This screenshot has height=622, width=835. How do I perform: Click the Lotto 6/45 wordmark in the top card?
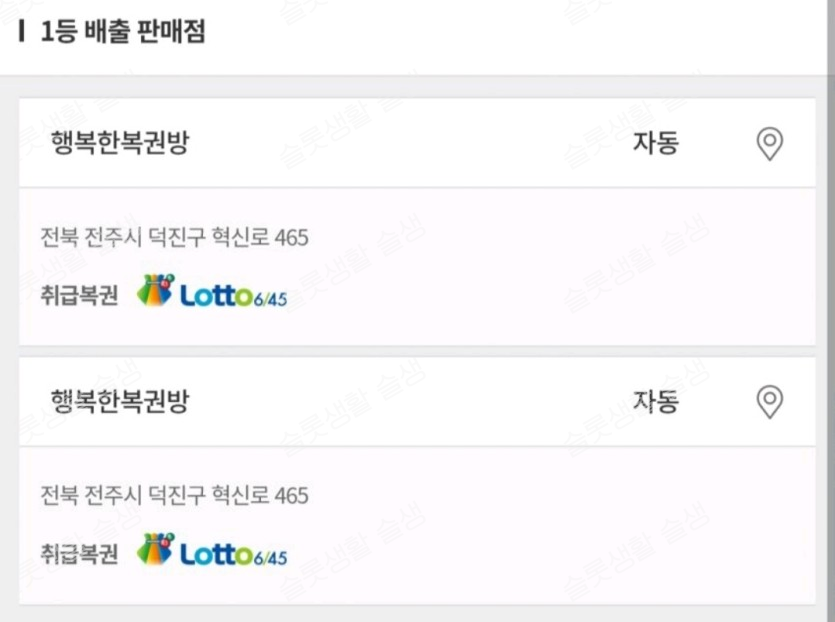(234, 296)
